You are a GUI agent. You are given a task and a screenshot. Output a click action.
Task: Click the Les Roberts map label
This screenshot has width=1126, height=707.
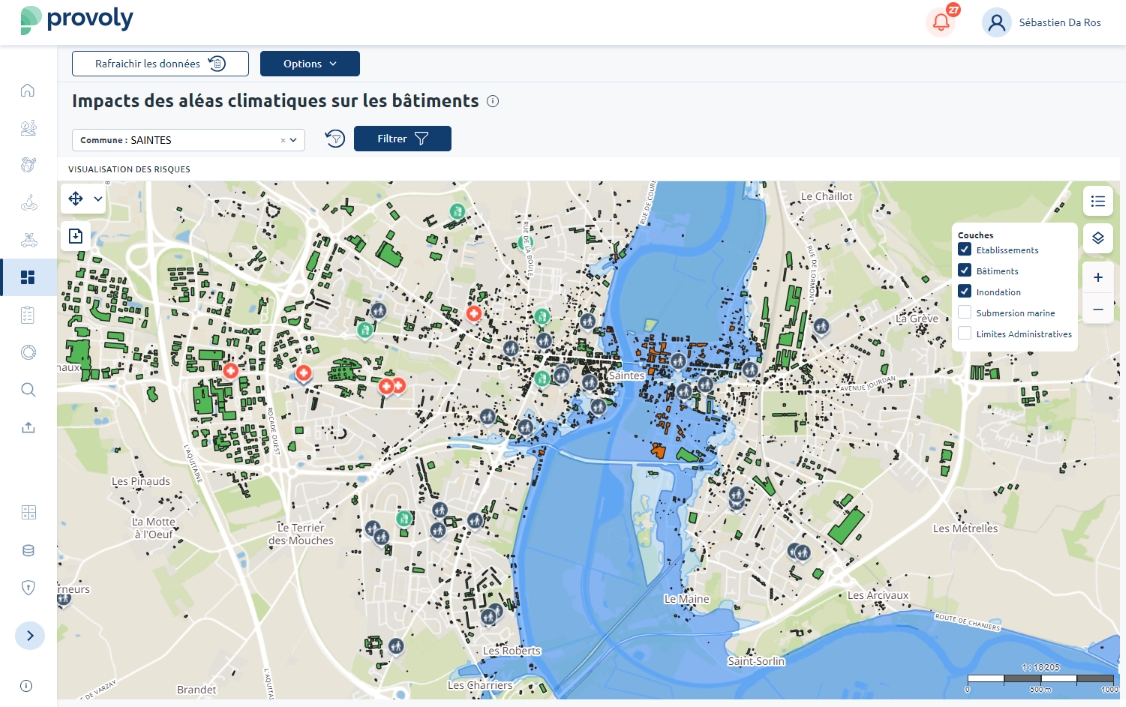pos(511,651)
